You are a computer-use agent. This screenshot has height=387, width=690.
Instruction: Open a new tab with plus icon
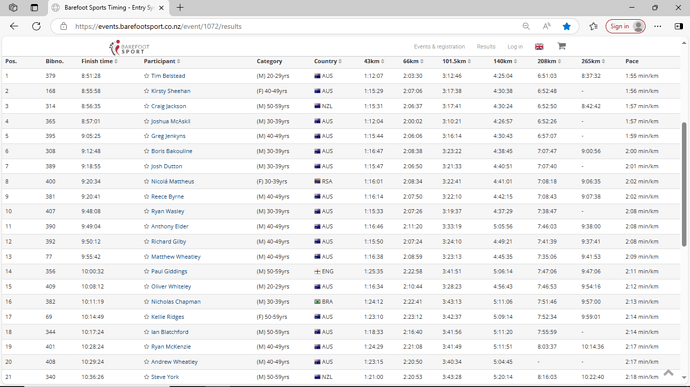[x=180, y=7]
